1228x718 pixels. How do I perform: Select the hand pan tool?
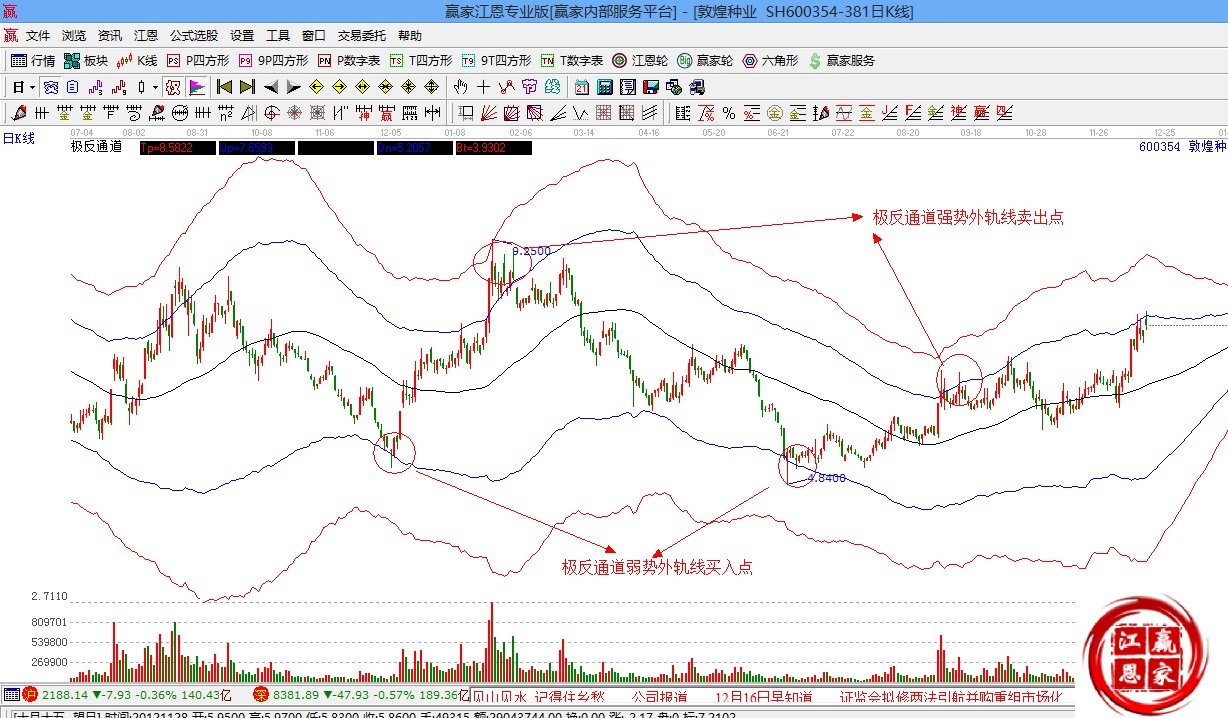tap(461, 87)
